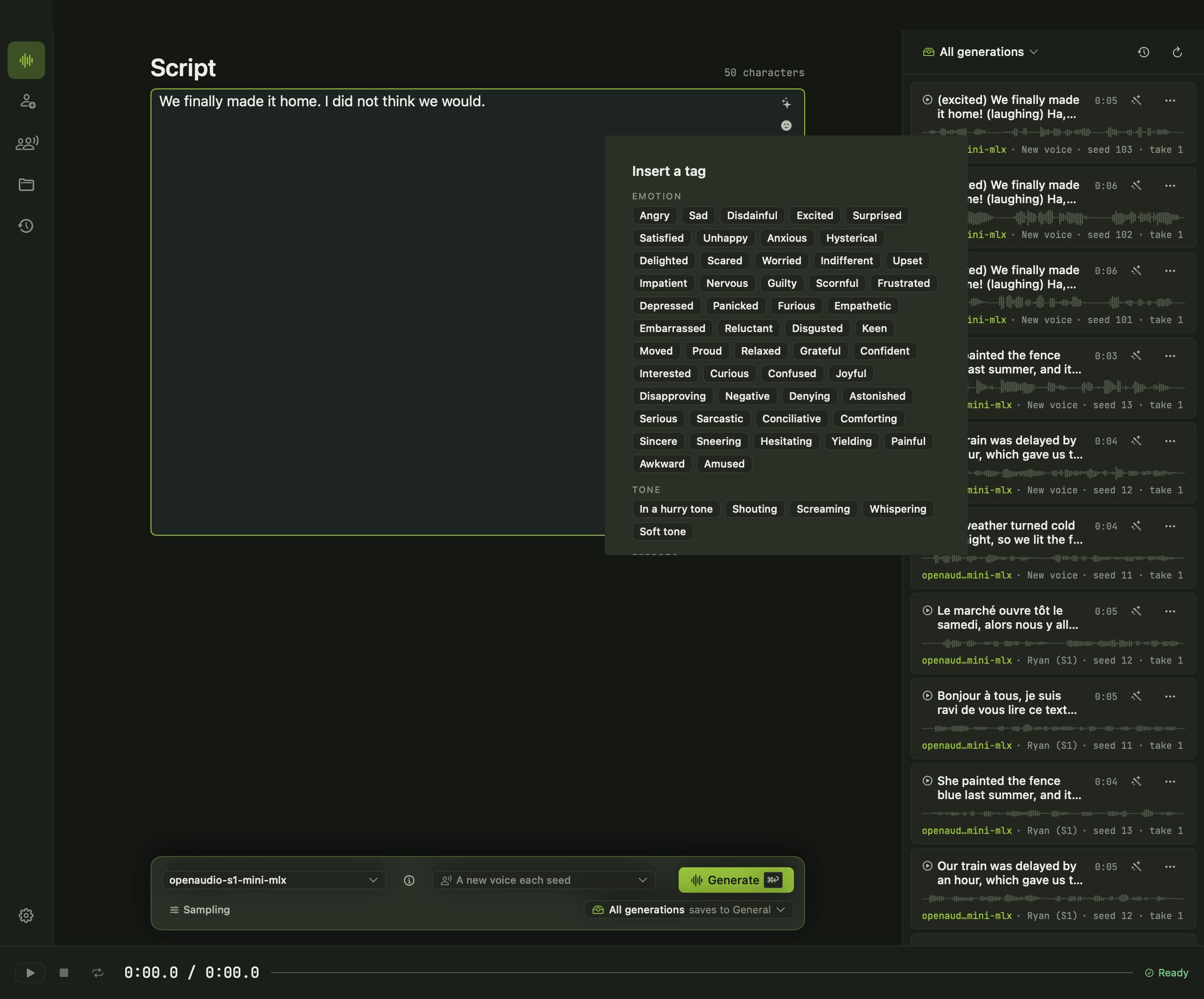Insert the Soft tone tag
Screen dimensions: 1204x999
click(x=662, y=531)
